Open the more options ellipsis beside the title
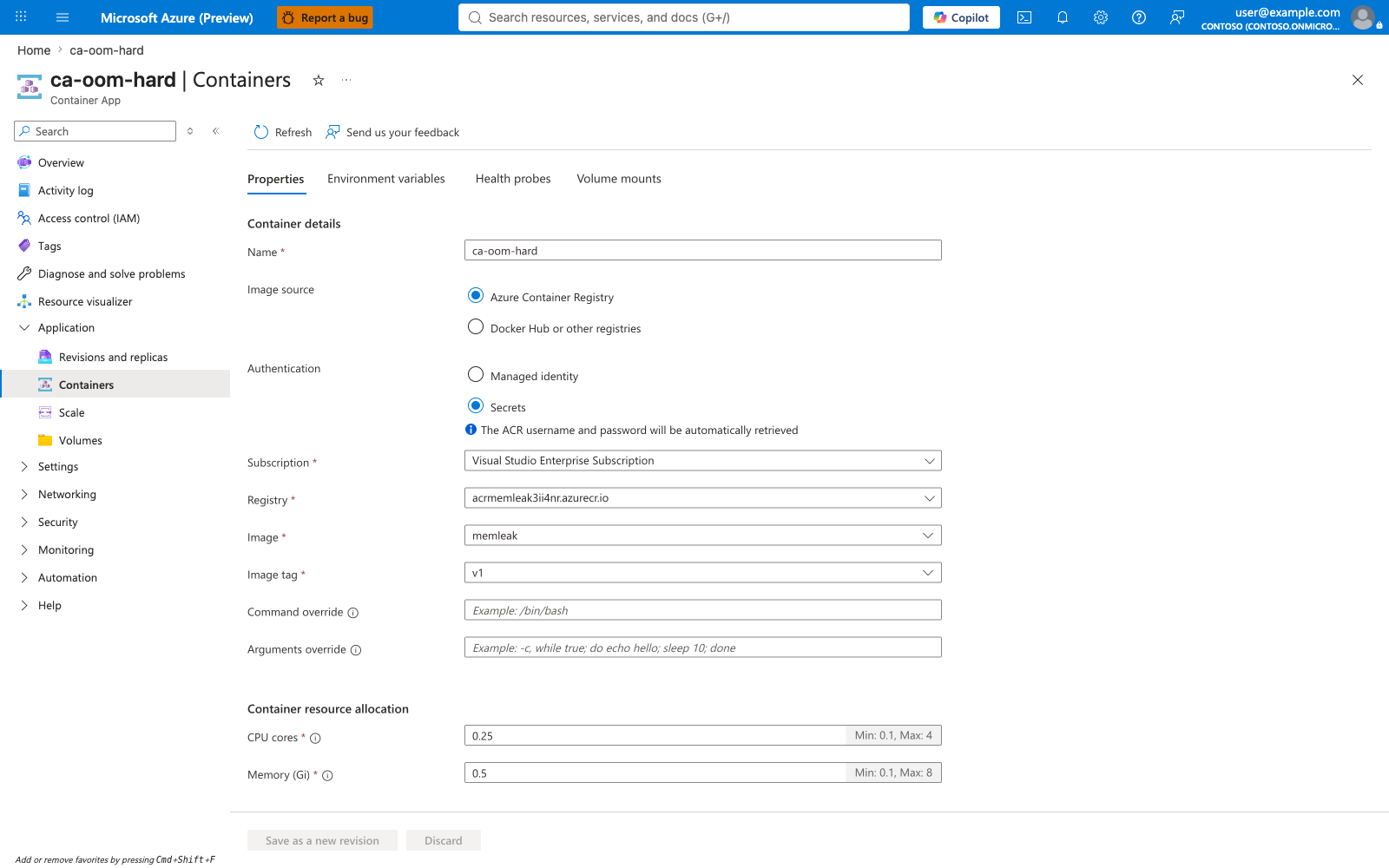 point(346,80)
